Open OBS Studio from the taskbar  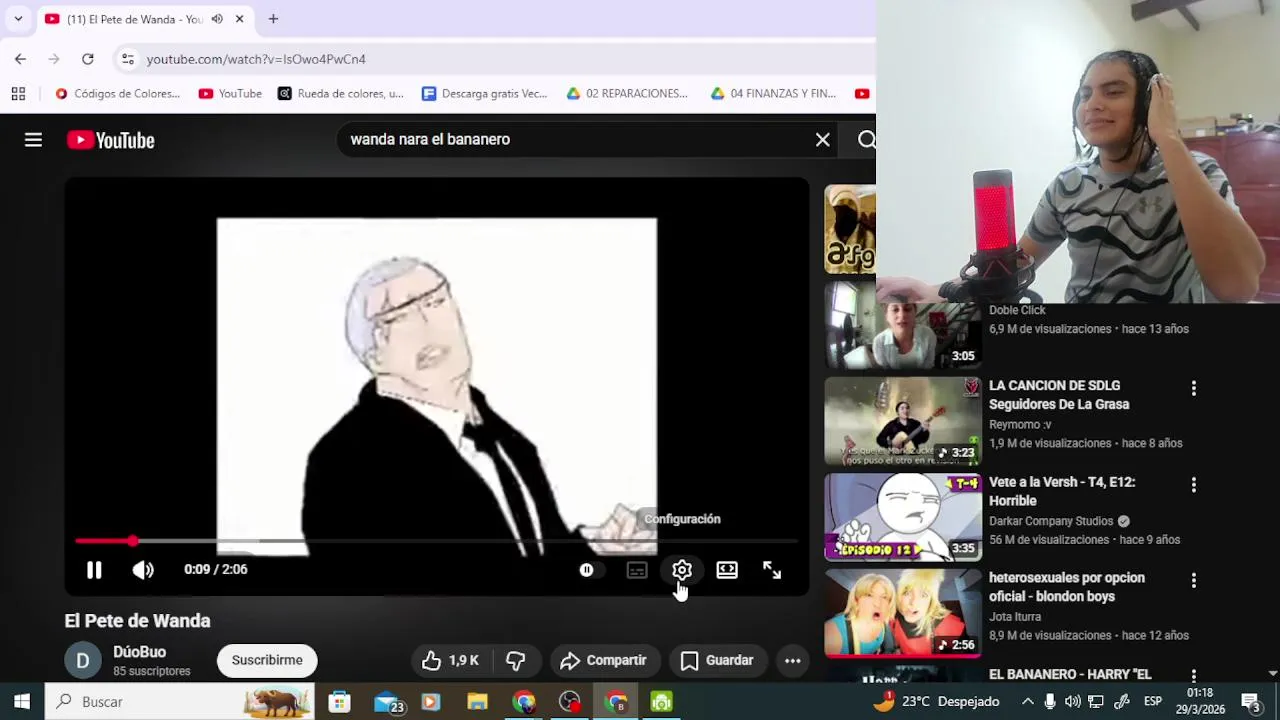[x=570, y=702]
